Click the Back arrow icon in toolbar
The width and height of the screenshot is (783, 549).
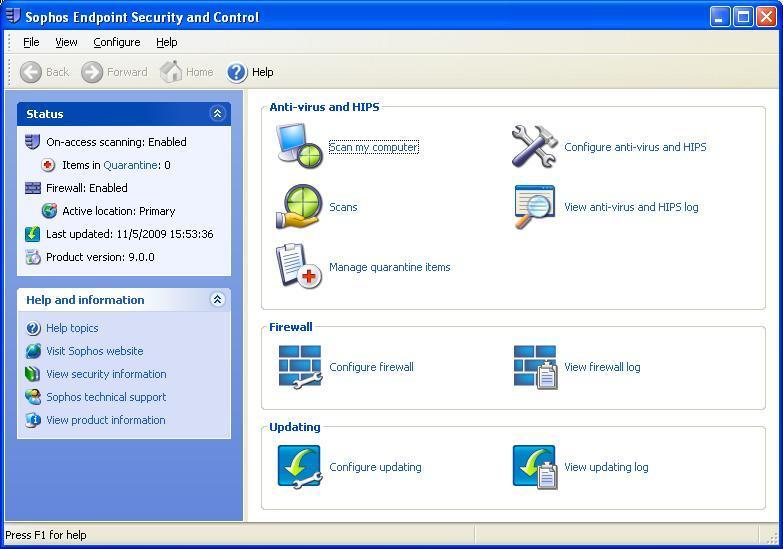30,72
